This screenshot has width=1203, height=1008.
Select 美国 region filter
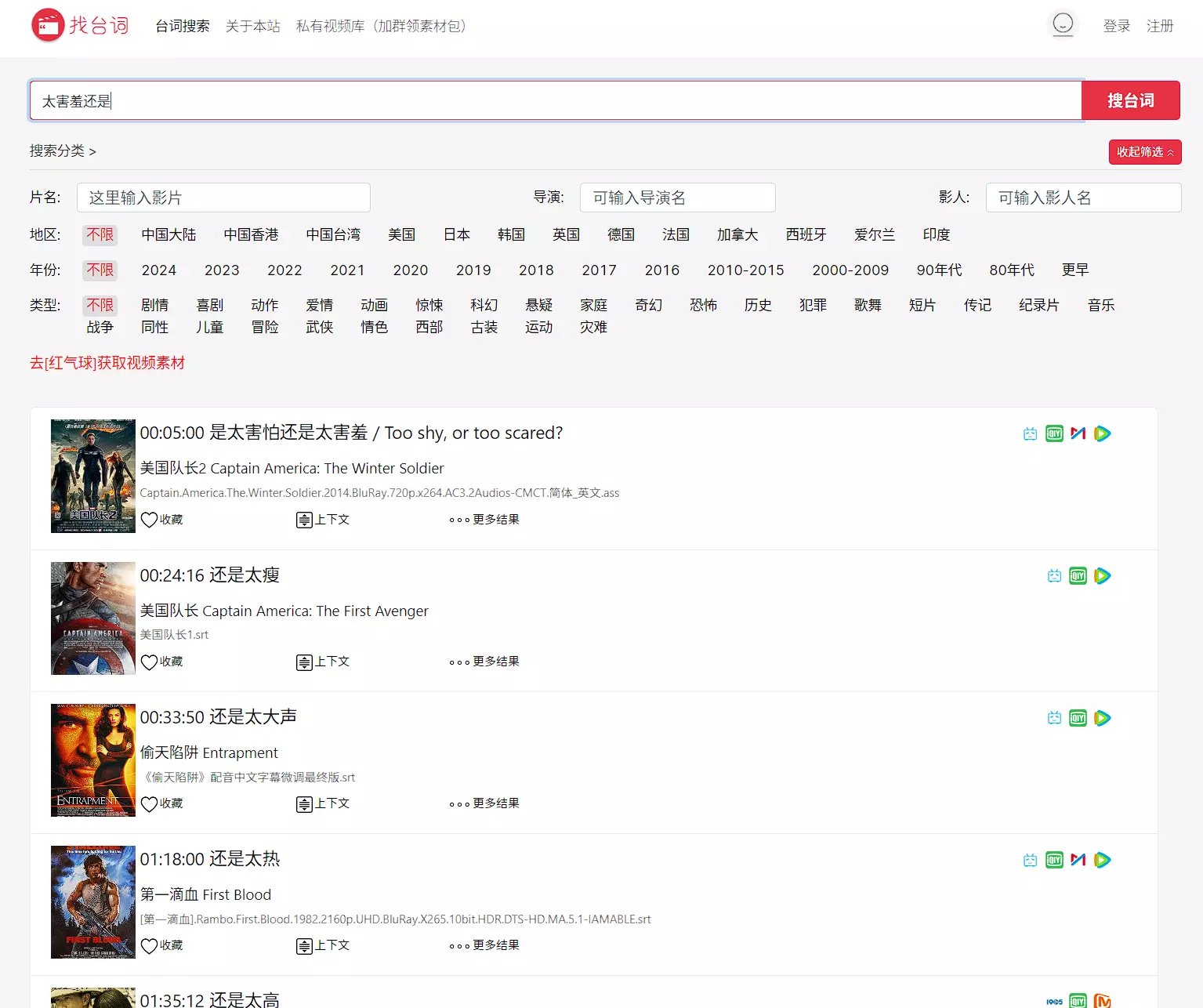[401, 234]
